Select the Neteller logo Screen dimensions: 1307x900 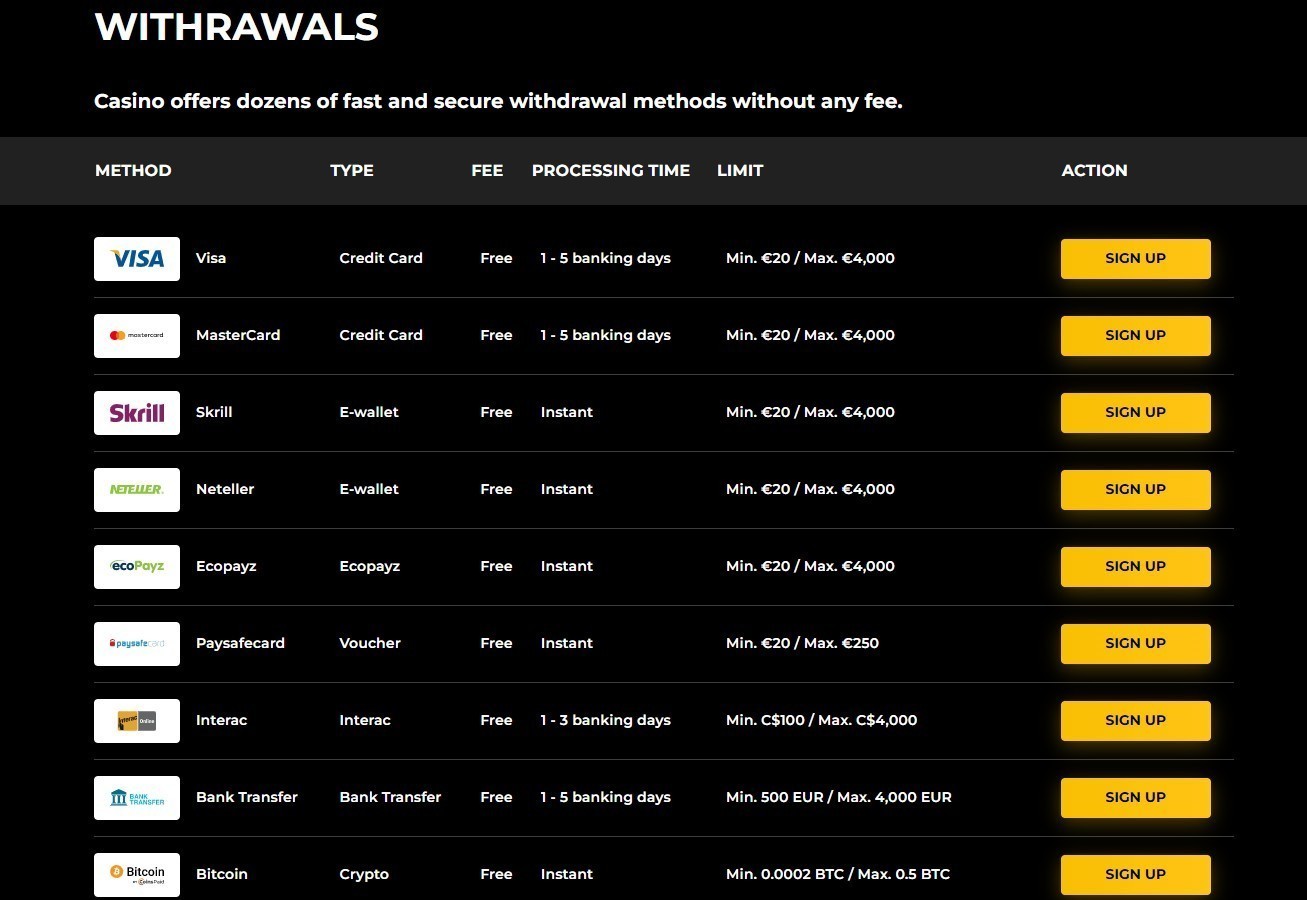click(x=137, y=490)
